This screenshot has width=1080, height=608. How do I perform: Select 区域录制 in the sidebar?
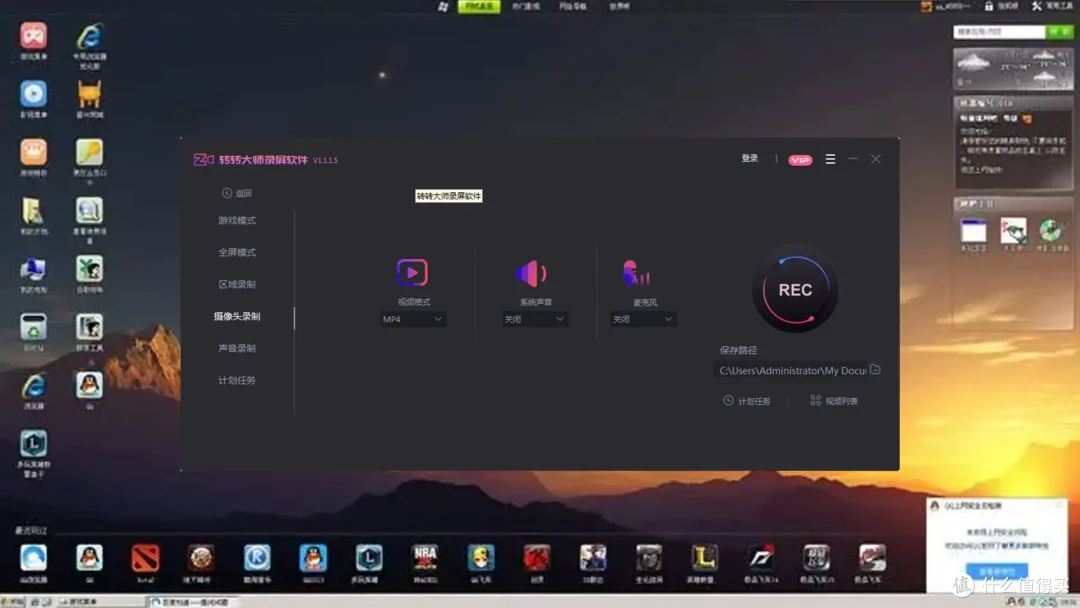tap(237, 284)
